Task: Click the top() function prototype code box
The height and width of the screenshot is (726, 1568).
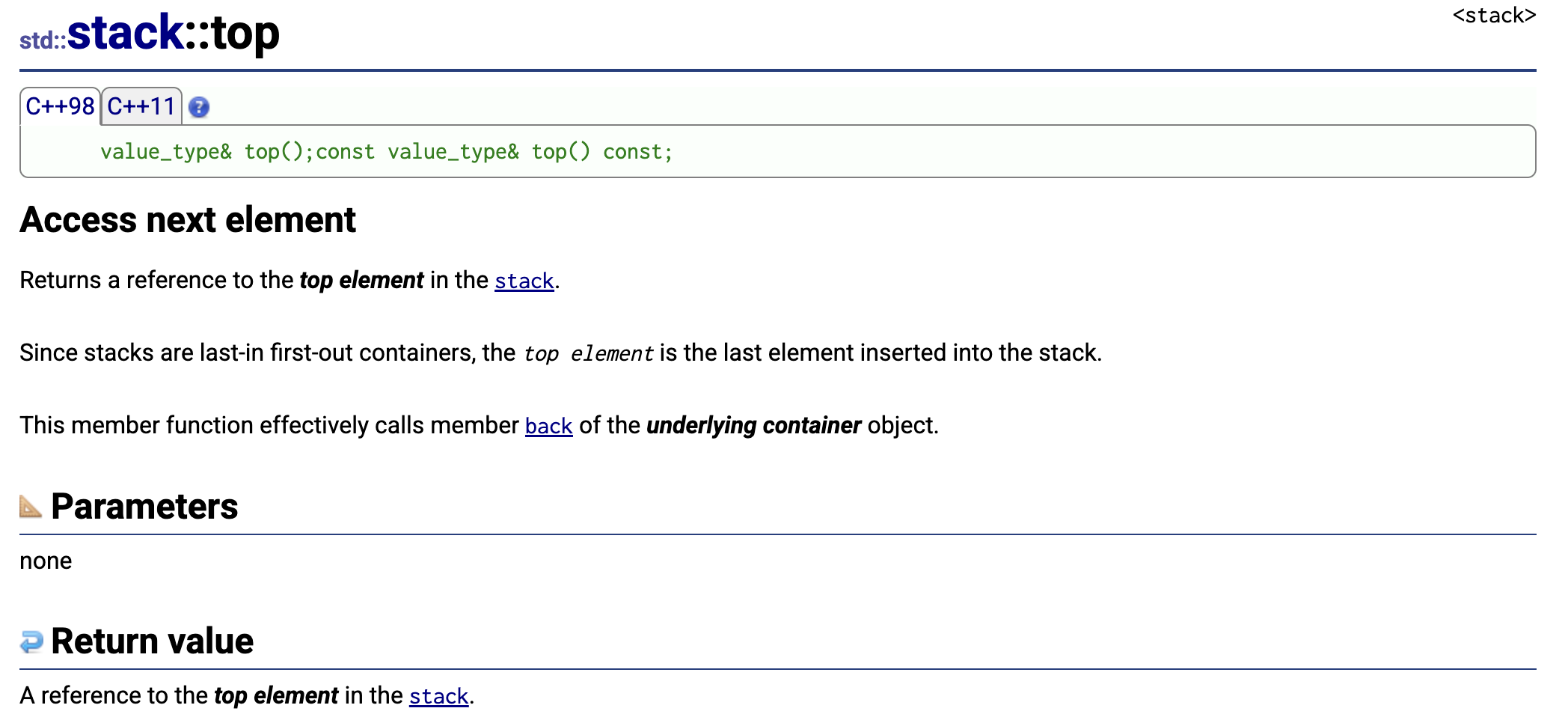Action: point(778,151)
